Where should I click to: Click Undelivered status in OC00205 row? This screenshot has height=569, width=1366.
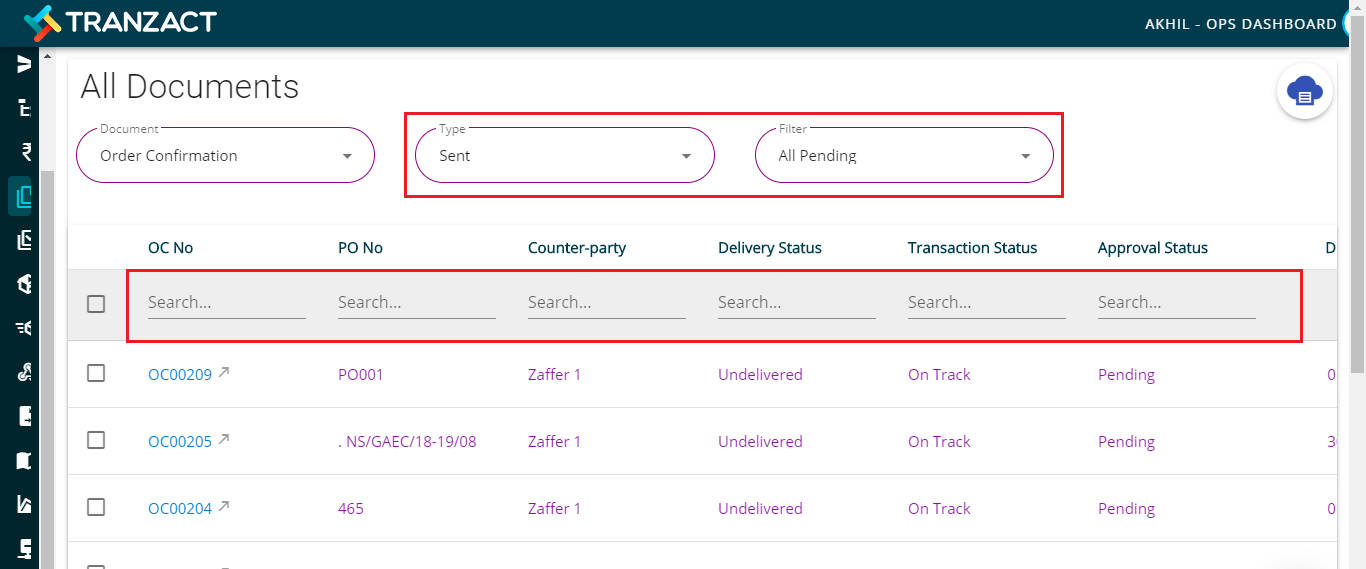760,442
